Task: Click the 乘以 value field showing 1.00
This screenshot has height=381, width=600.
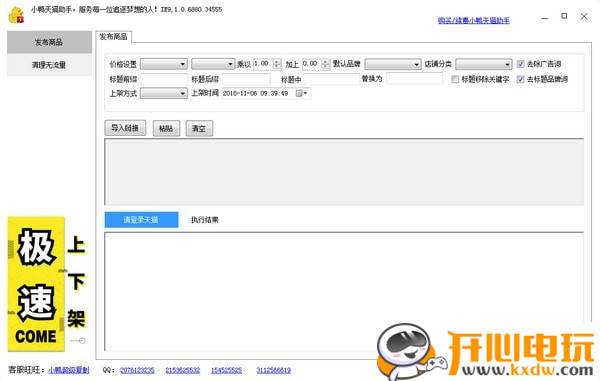Action: coord(263,64)
